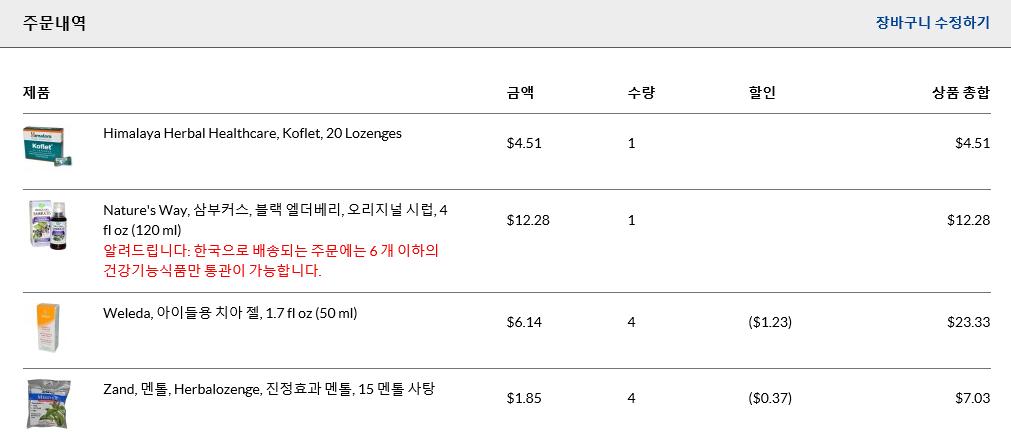This screenshot has width=1011, height=435.
Task: Open the 장바구니 수정하기 link
Action: click(932, 23)
